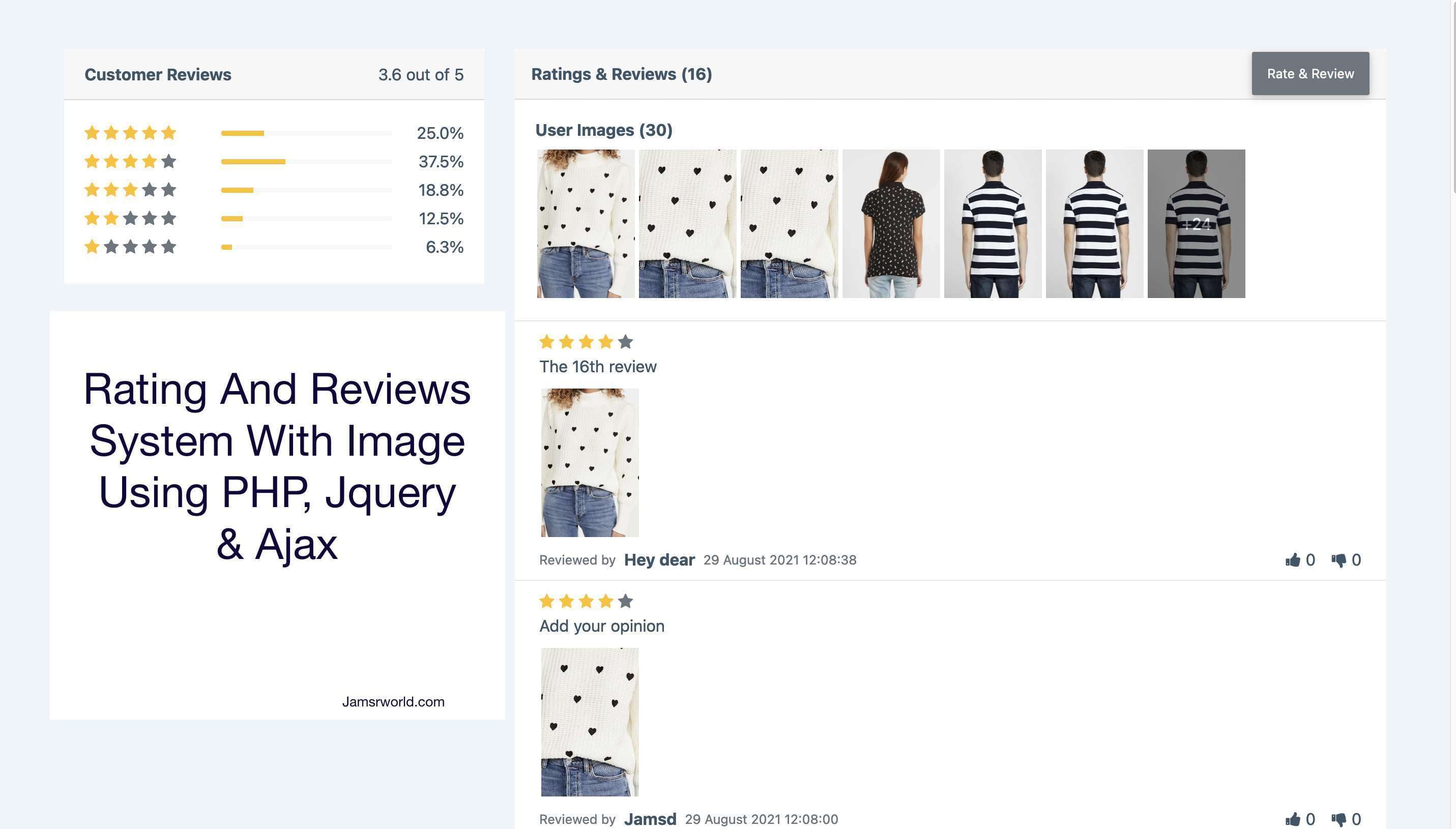This screenshot has height=829, width=1456.
Task: Click the one-star row in Customer Reviews
Action: tap(130, 247)
